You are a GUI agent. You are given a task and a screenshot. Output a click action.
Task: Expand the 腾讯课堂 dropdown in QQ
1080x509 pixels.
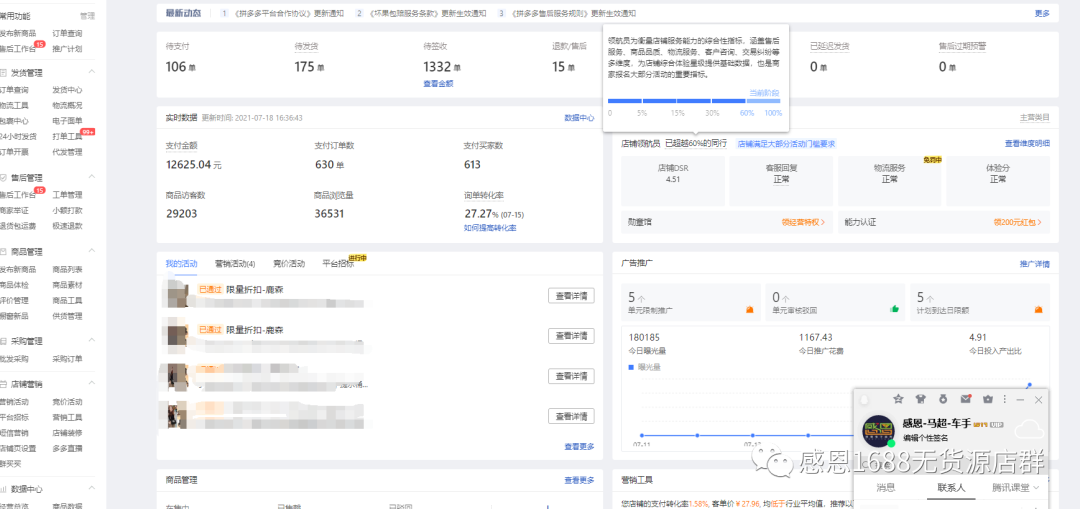(x=1035, y=488)
